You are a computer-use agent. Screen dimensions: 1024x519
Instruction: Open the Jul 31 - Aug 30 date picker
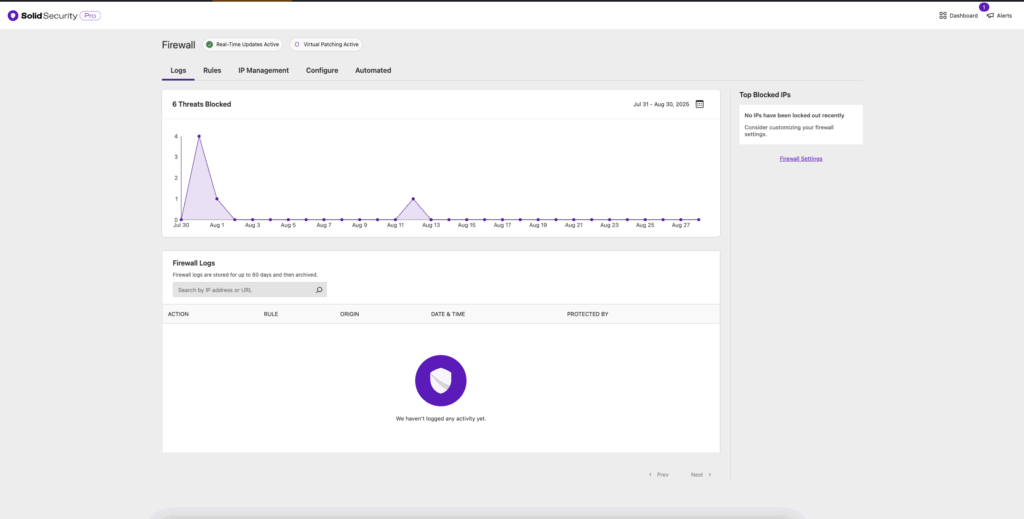pyautogui.click(x=661, y=104)
